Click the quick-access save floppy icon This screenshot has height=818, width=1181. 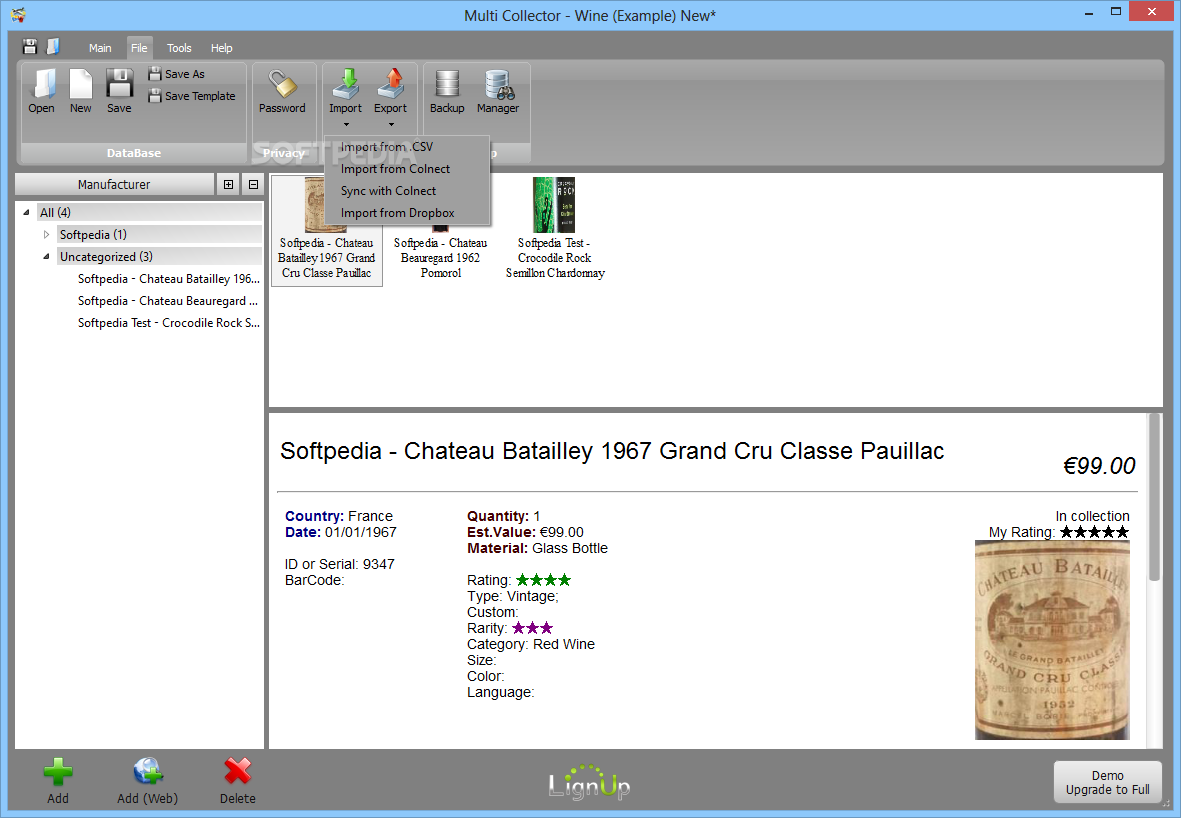[x=29, y=47]
